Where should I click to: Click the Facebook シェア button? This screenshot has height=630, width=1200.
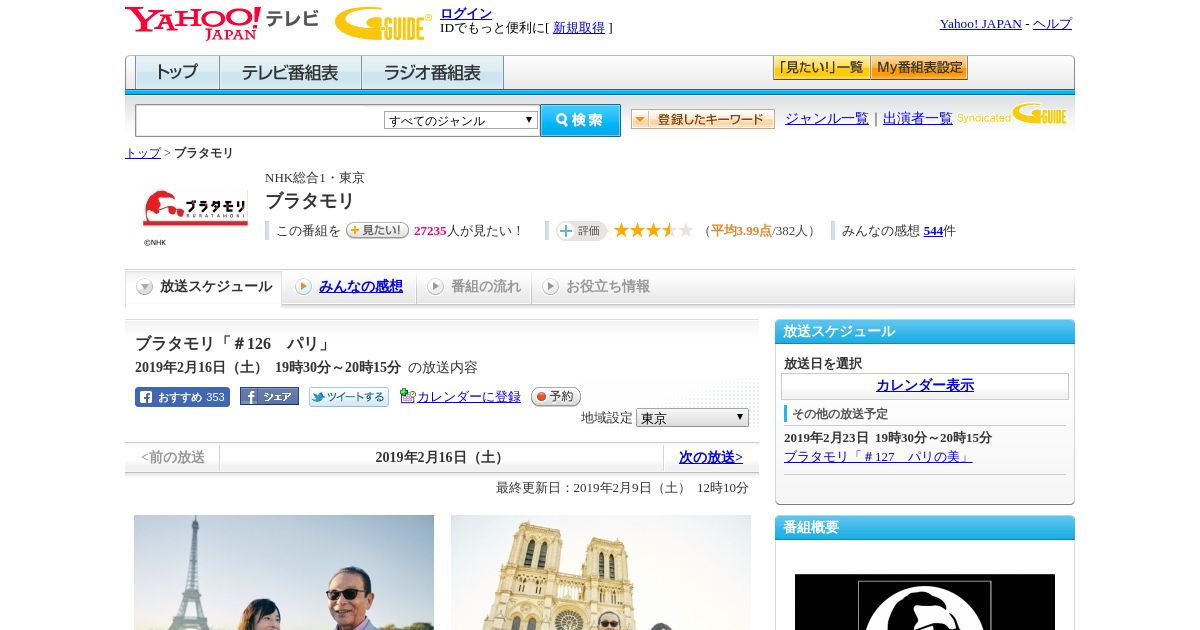tap(269, 397)
